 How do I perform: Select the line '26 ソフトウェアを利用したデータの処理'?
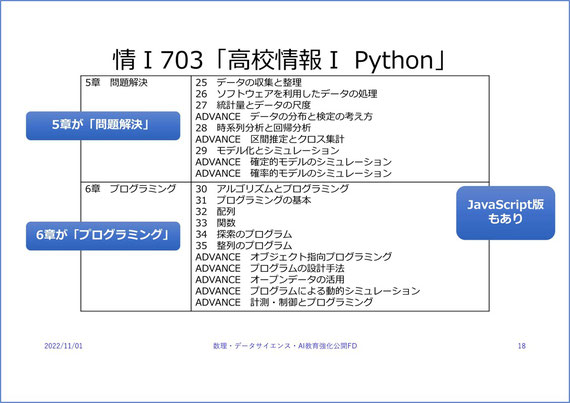pyautogui.click(x=286, y=94)
